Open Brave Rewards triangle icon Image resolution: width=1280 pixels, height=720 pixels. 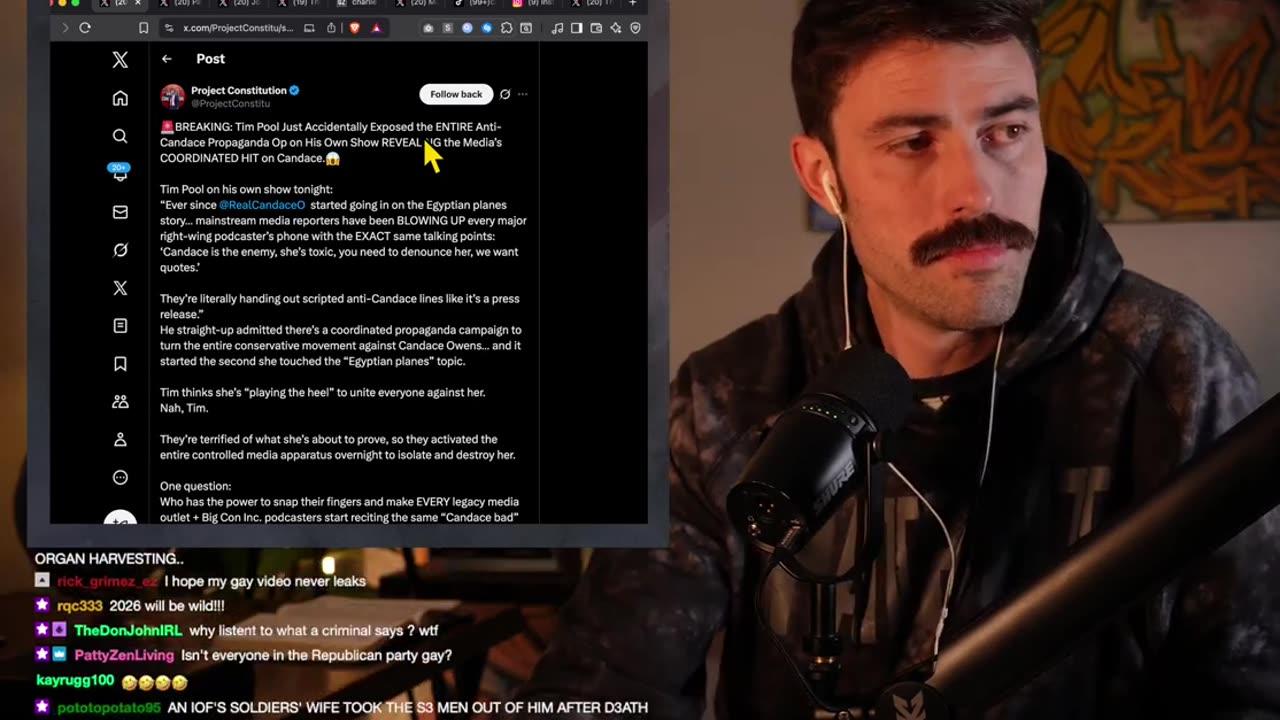click(x=376, y=28)
